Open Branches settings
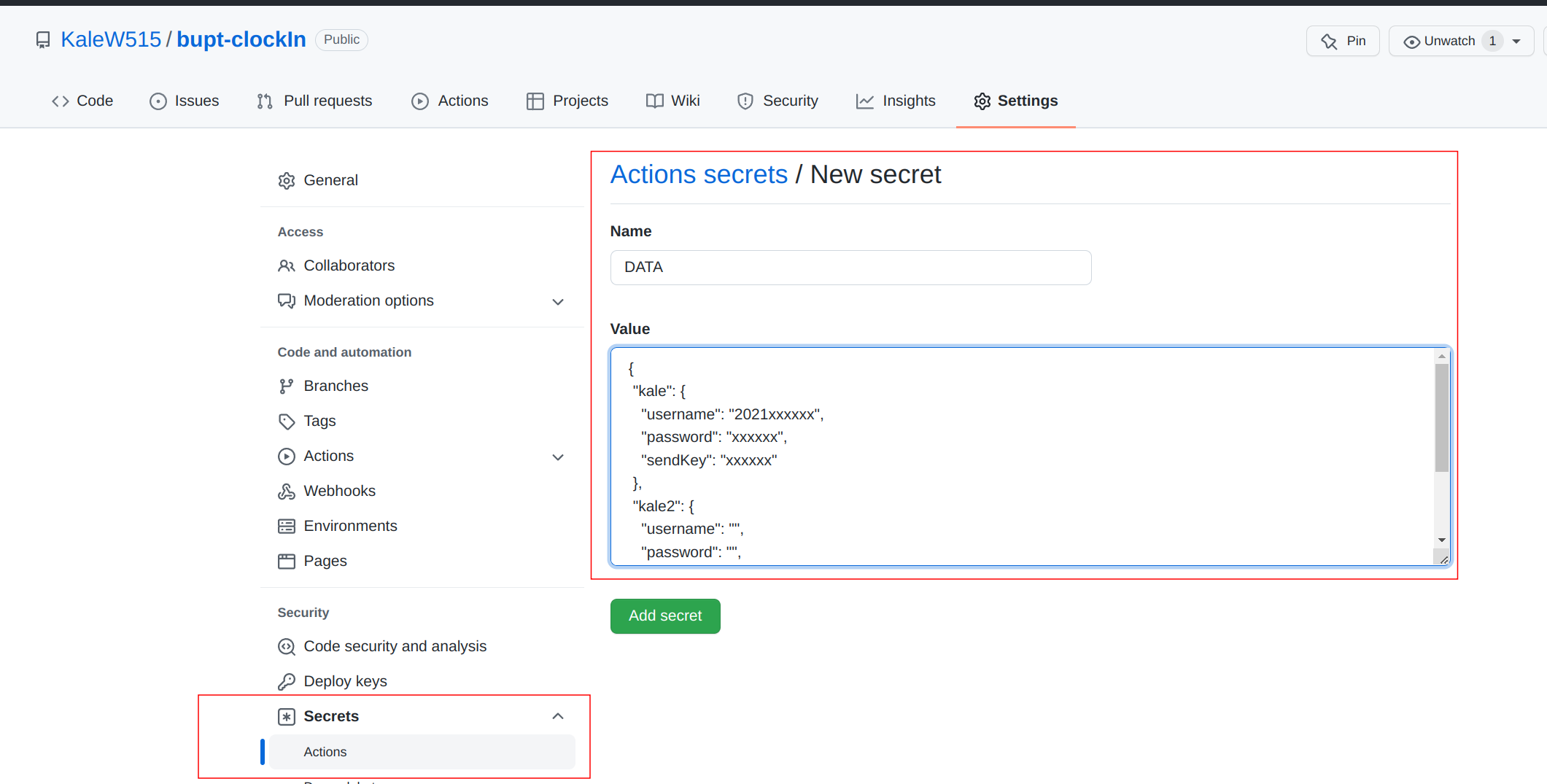 (422, 386)
